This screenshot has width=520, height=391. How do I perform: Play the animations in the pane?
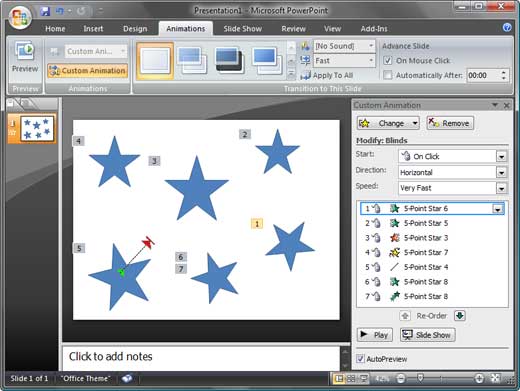pos(375,335)
